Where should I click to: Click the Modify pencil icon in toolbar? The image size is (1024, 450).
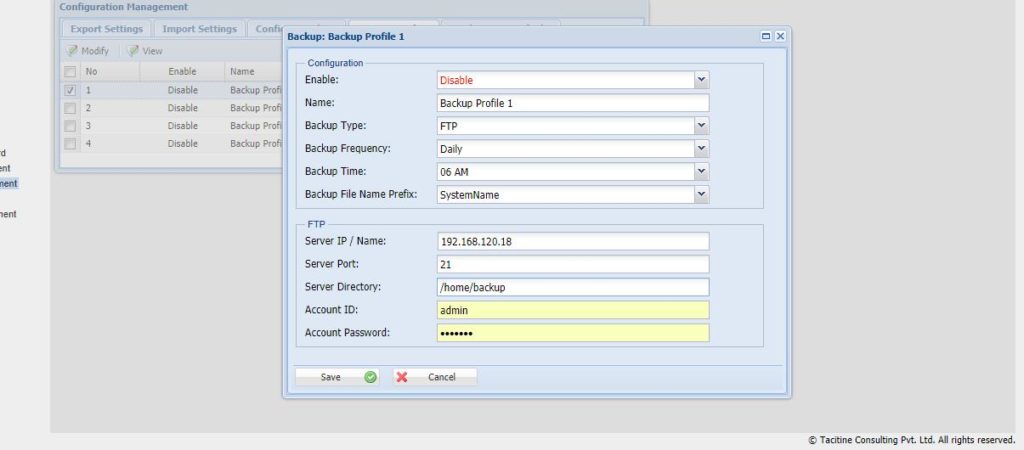pos(72,51)
